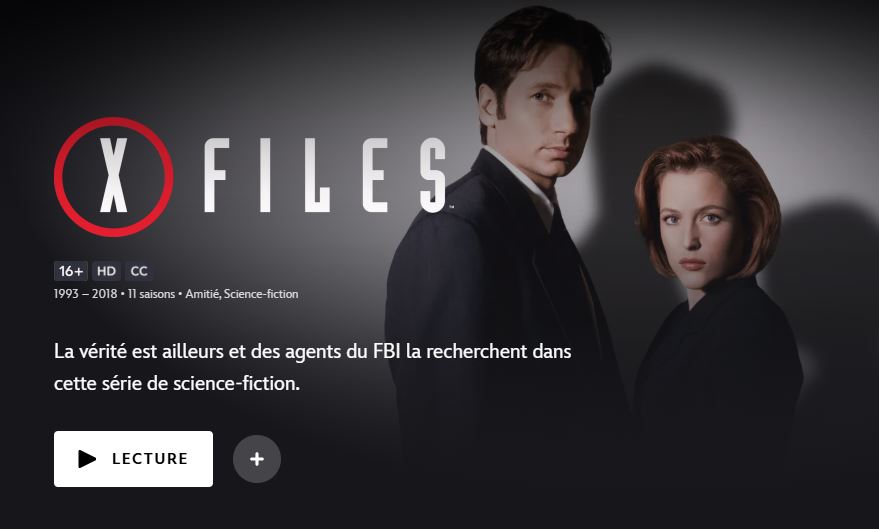This screenshot has height=529, width=879.
Task: Click the dark-haired man in the suit
Action: point(505,252)
